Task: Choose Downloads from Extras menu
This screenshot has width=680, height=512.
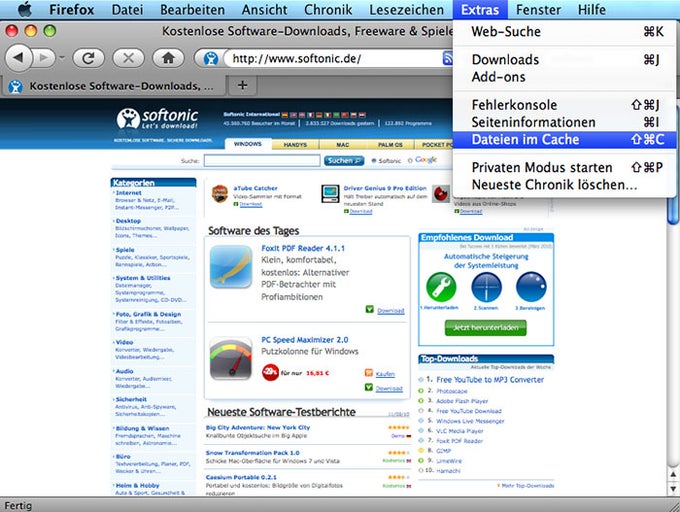Action: (x=564, y=59)
